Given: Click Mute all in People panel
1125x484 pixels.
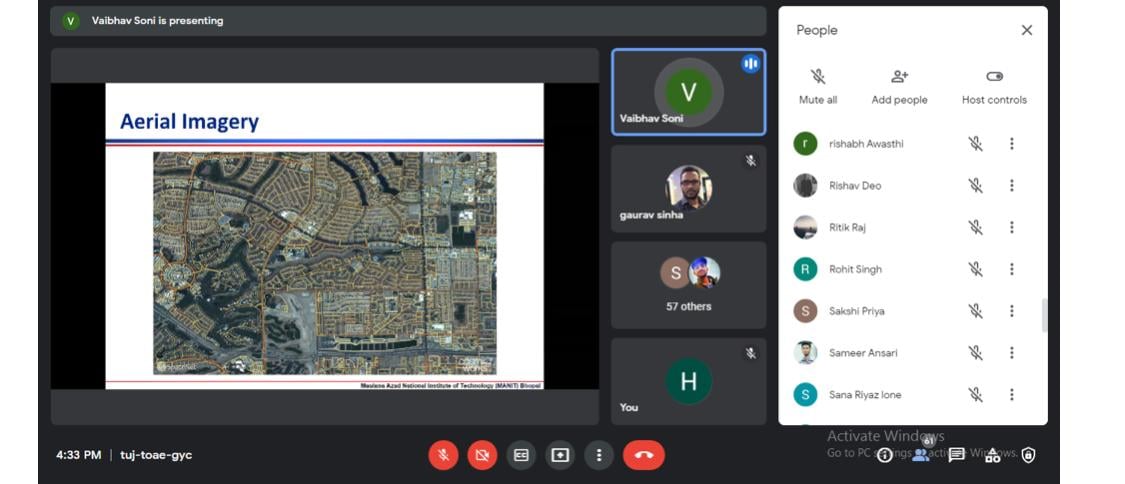Looking at the screenshot, I should 818,86.
